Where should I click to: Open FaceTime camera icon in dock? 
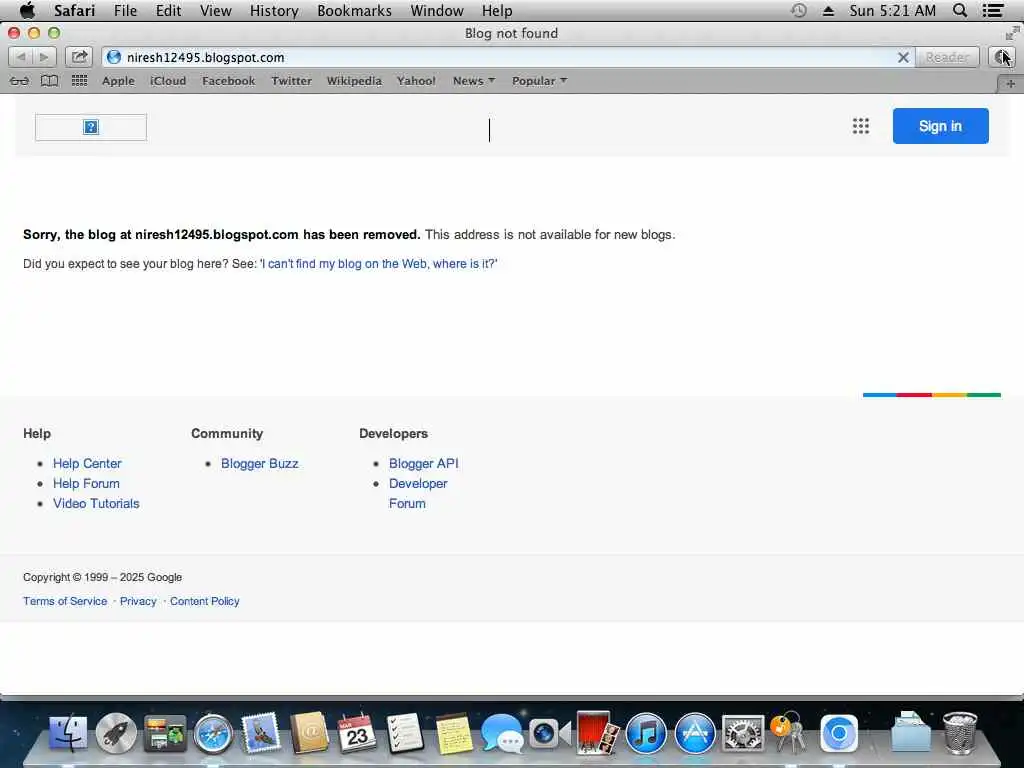[x=549, y=733]
